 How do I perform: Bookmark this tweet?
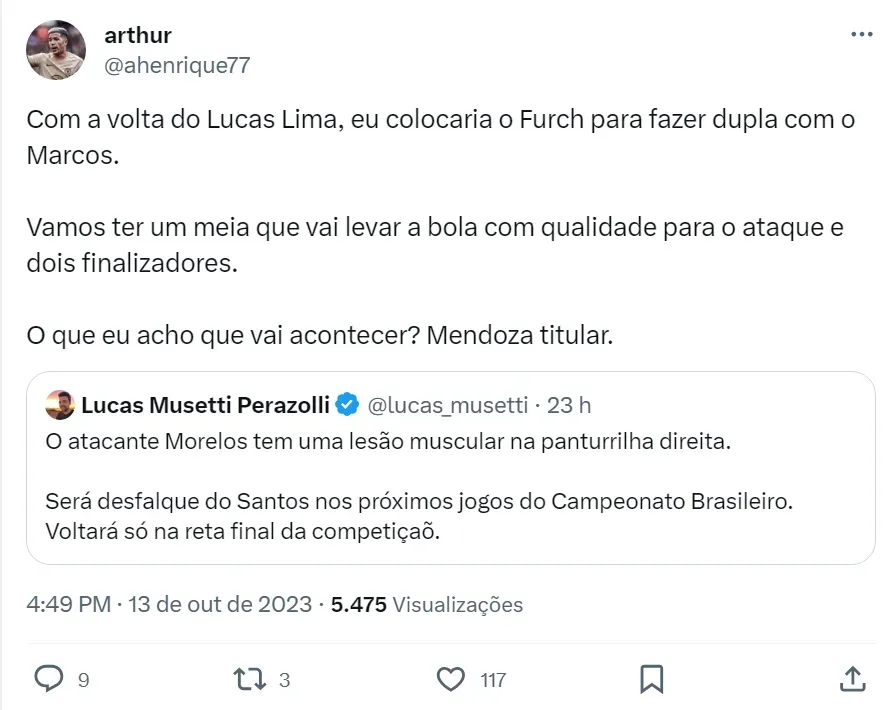click(652, 679)
